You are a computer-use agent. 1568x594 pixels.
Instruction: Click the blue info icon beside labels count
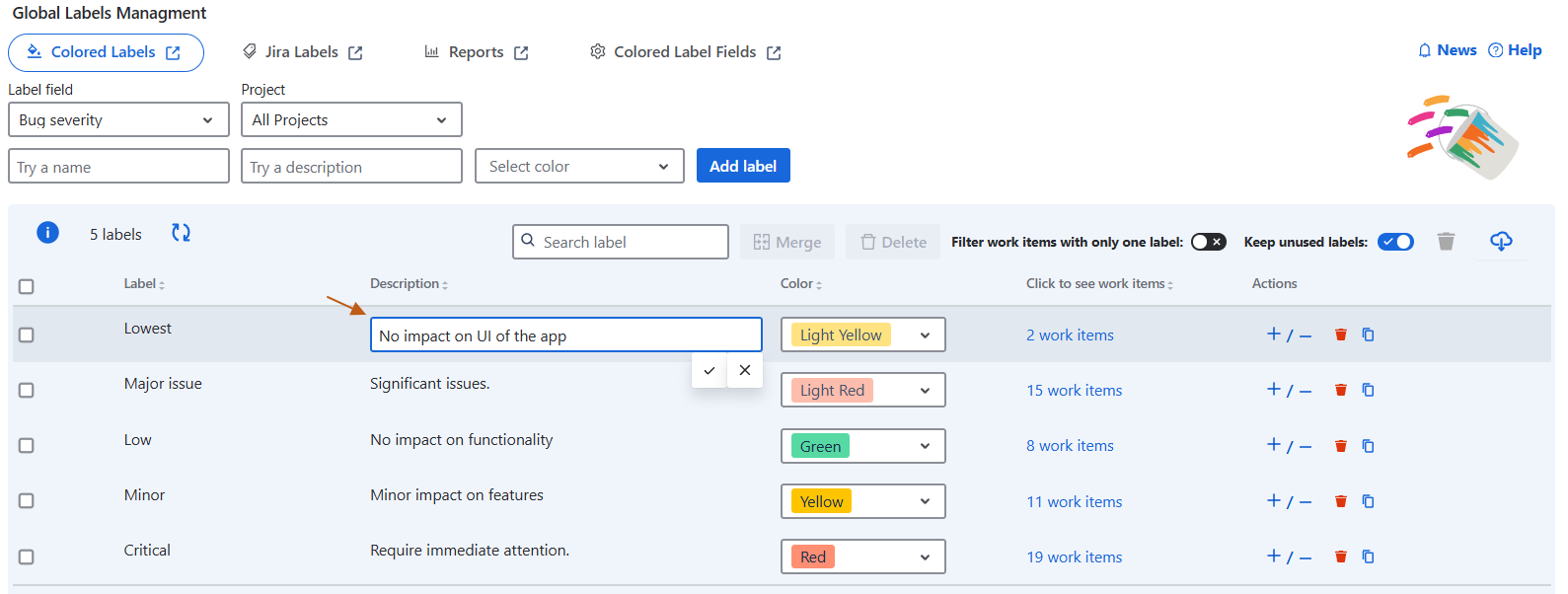tap(47, 233)
